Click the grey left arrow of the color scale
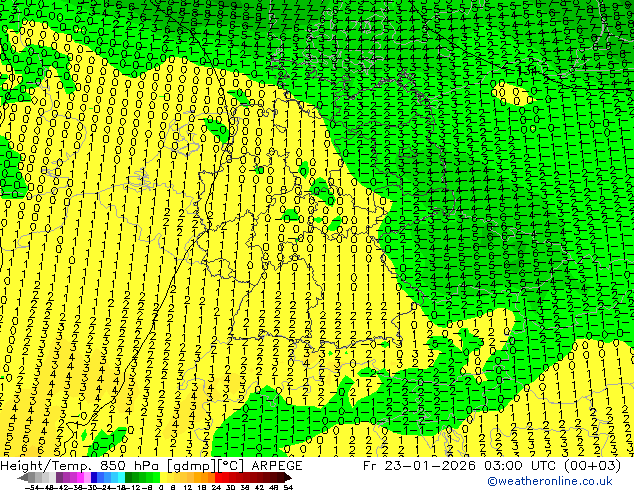The image size is (634, 490). coord(23,477)
